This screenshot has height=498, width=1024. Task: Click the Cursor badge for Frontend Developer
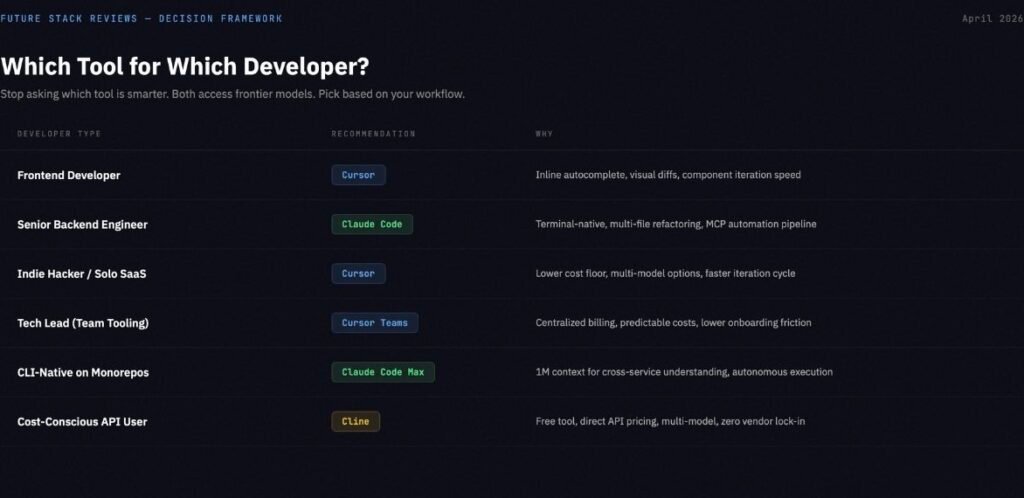click(x=359, y=175)
